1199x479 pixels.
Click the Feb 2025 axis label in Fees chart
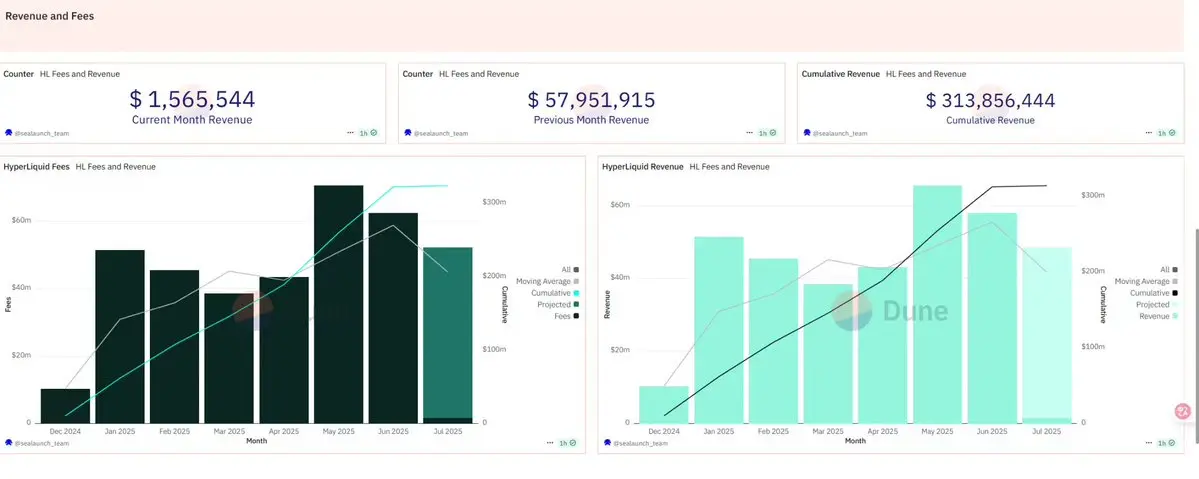174,432
